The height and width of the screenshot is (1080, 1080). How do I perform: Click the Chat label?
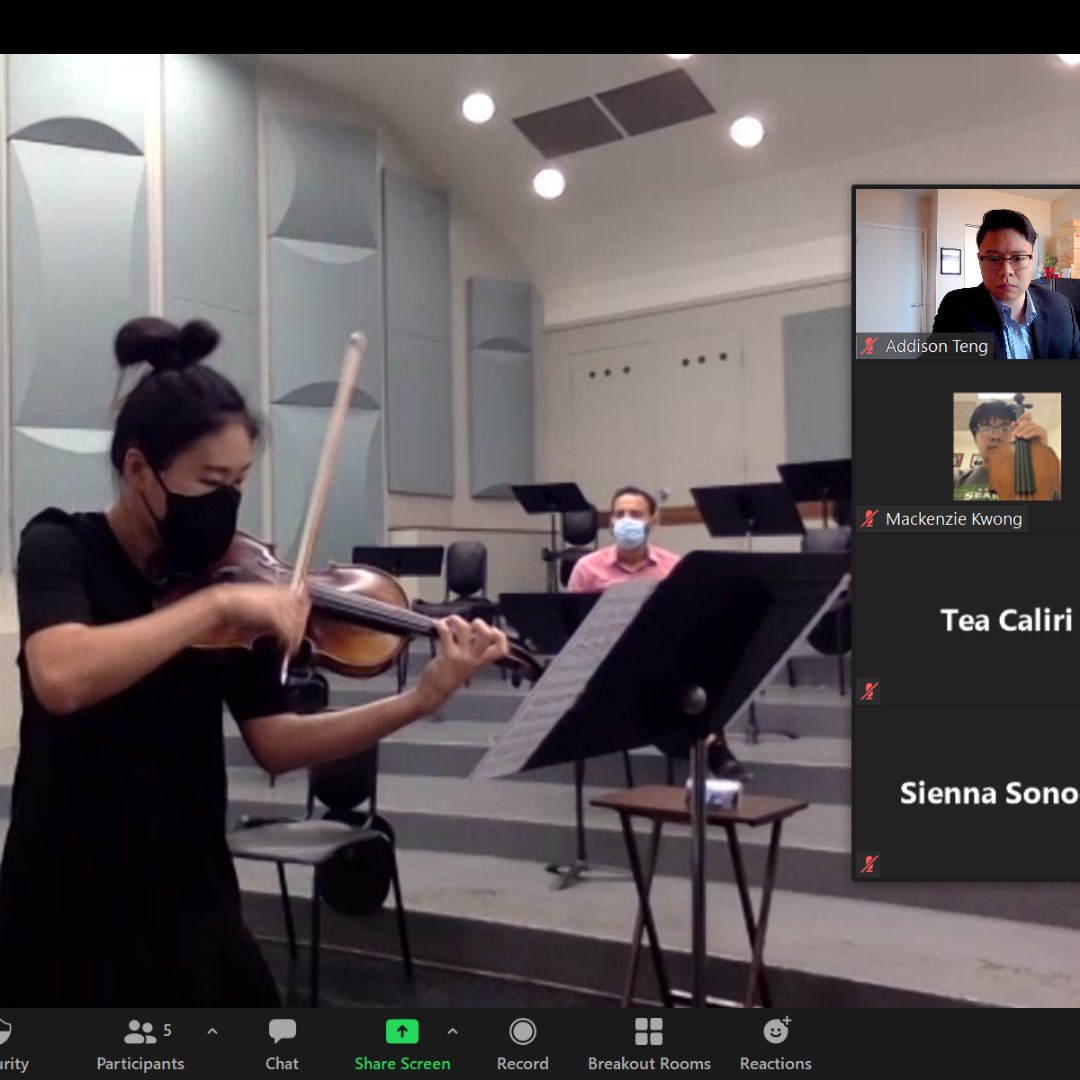click(282, 1063)
